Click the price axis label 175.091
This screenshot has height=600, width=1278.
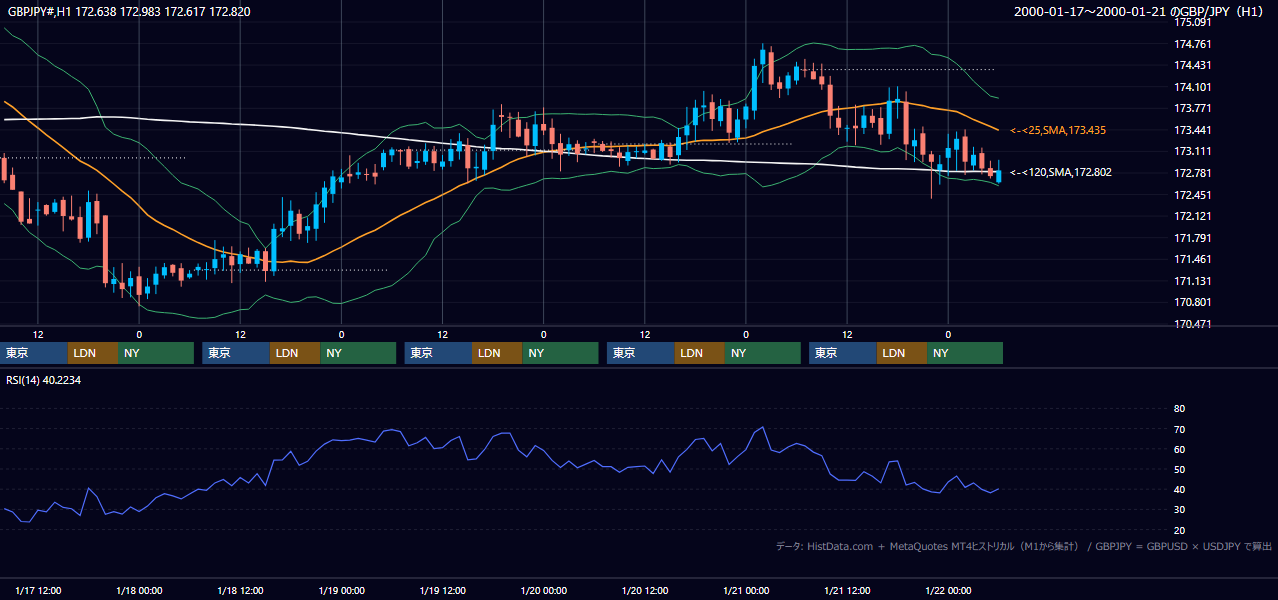pyautogui.click(x=1193, y=22)
